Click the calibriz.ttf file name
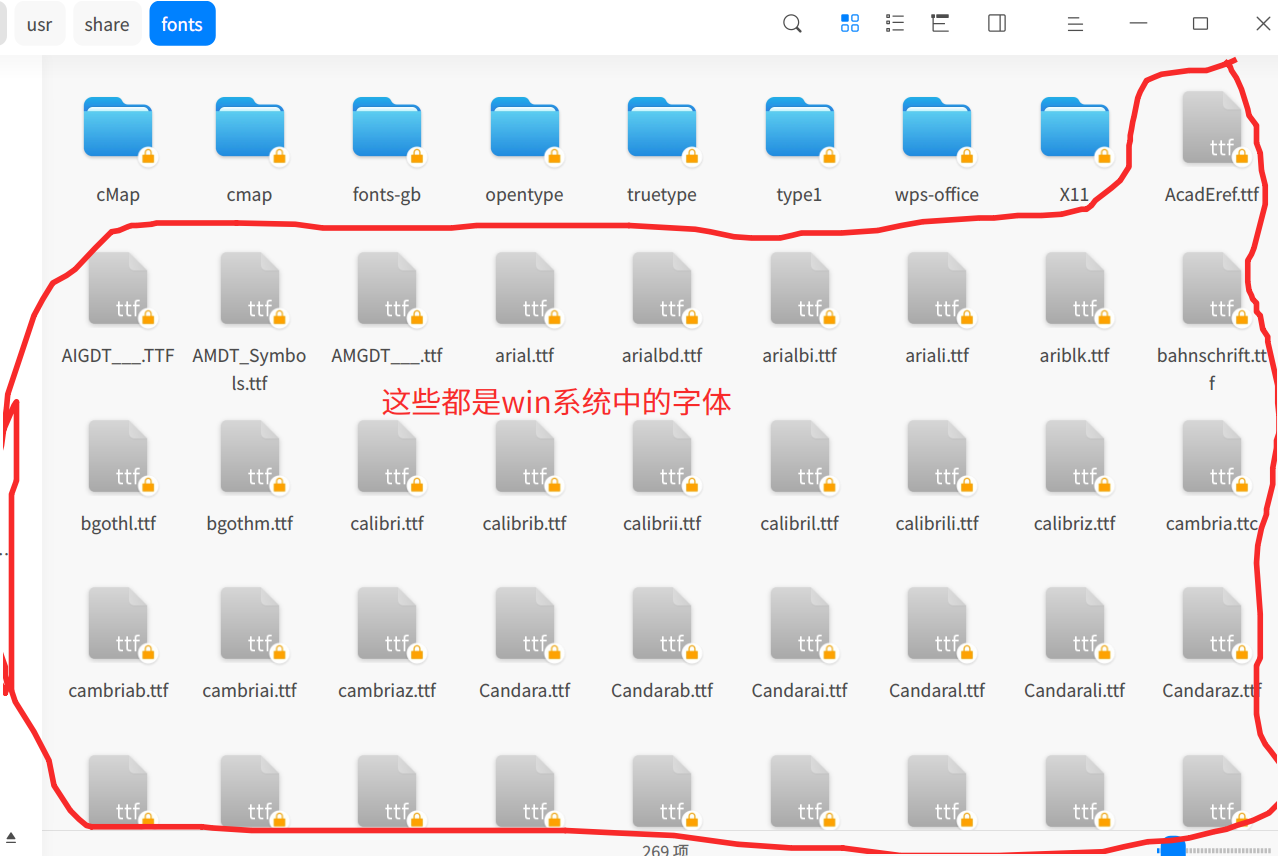1278x856 pixels. point(1074,523)
